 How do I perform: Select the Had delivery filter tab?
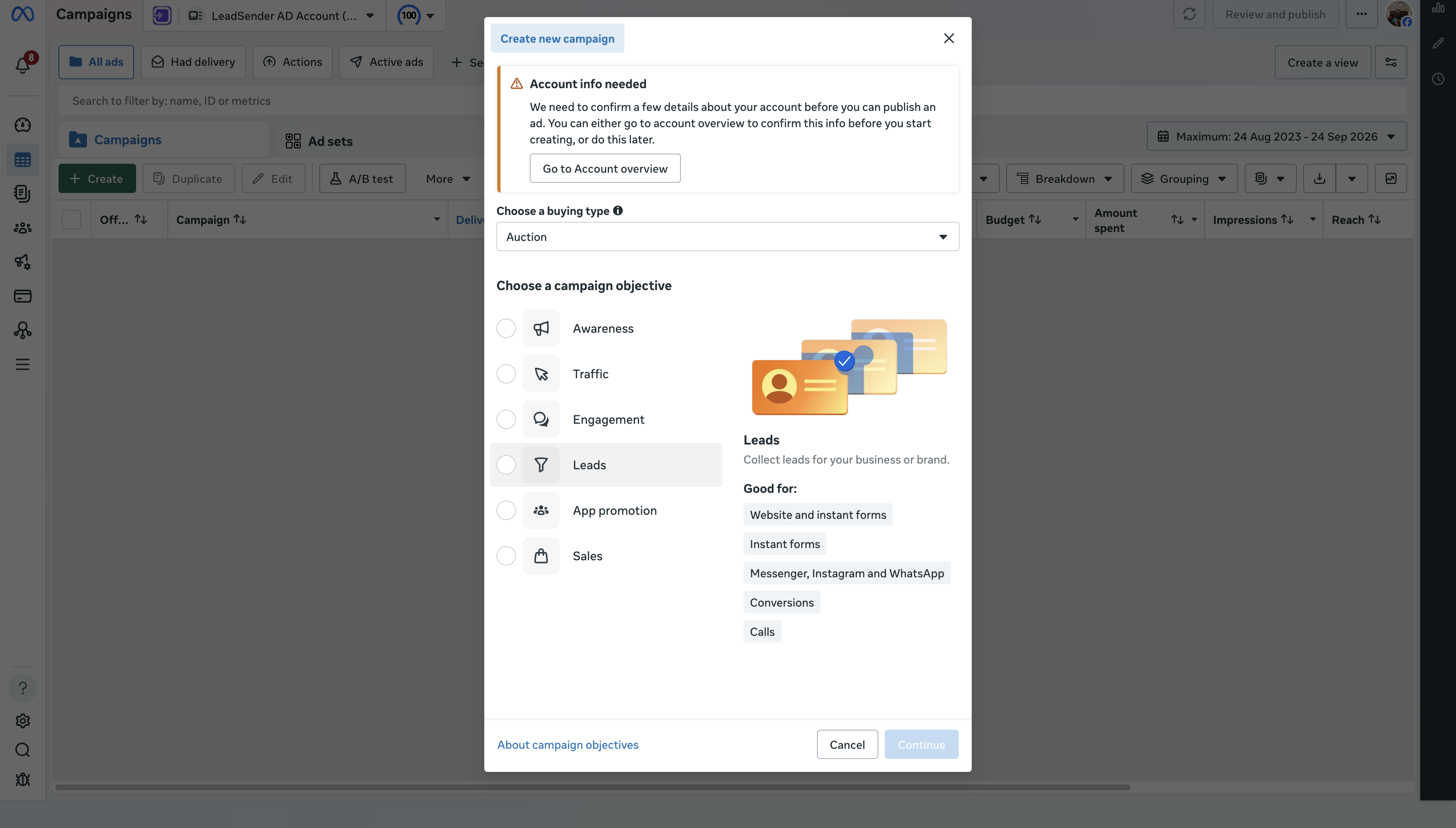click(x=193, y=62)
